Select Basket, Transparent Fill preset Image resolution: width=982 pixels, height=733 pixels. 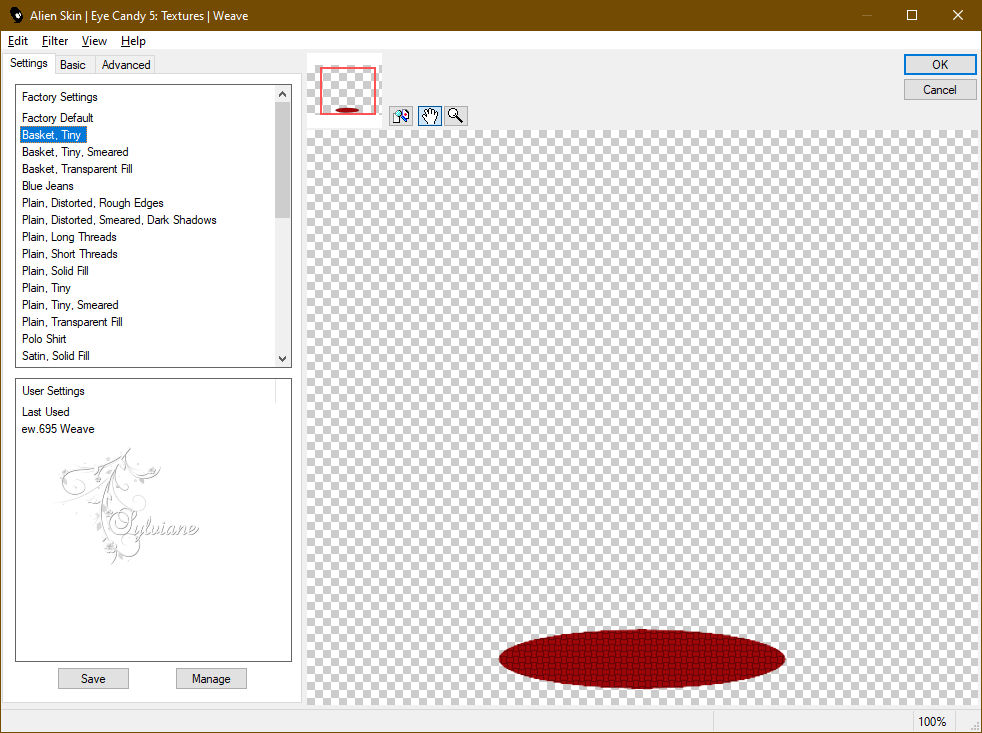point(77,169)
